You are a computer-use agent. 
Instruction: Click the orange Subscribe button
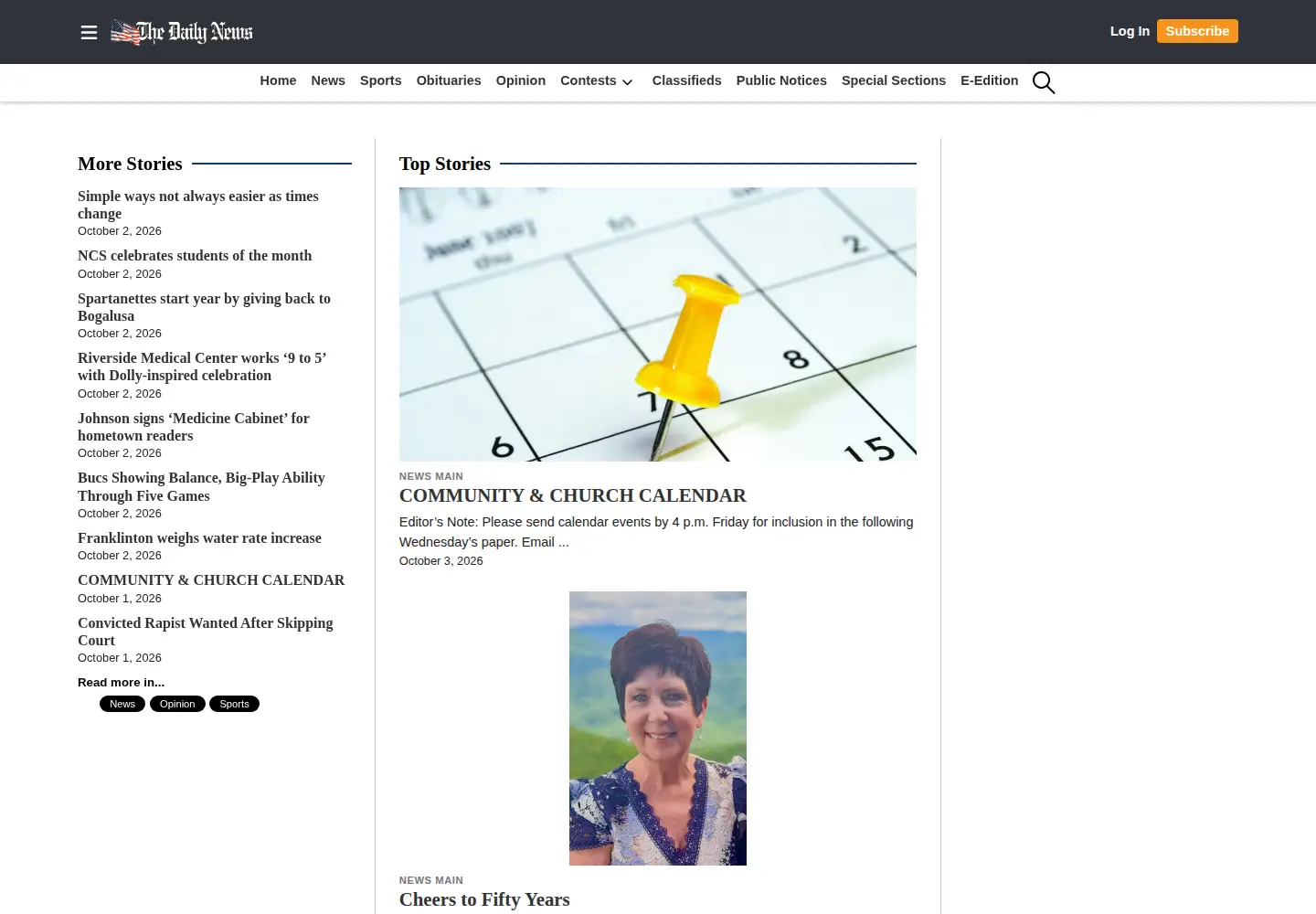tap(1197, 31)
